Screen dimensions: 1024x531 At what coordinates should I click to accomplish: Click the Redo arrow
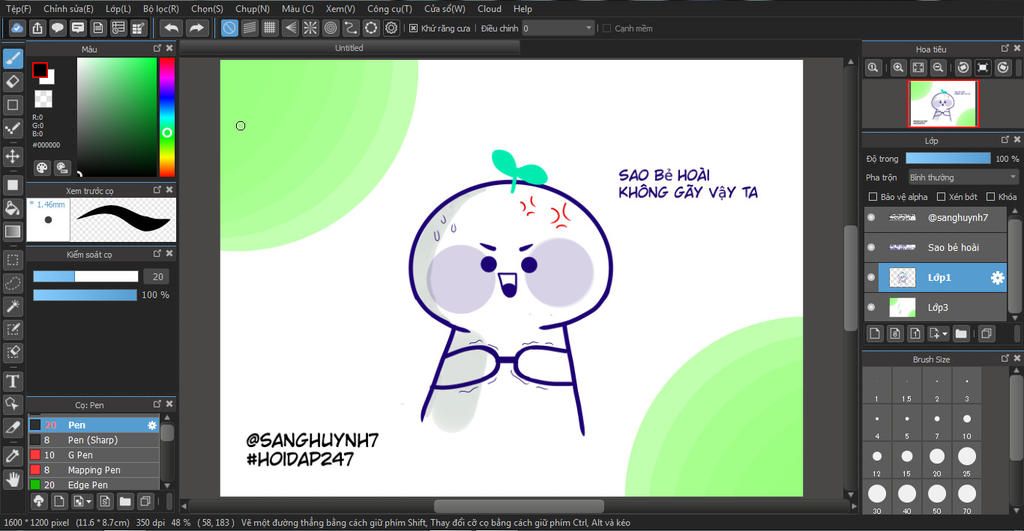coord(196,28)
